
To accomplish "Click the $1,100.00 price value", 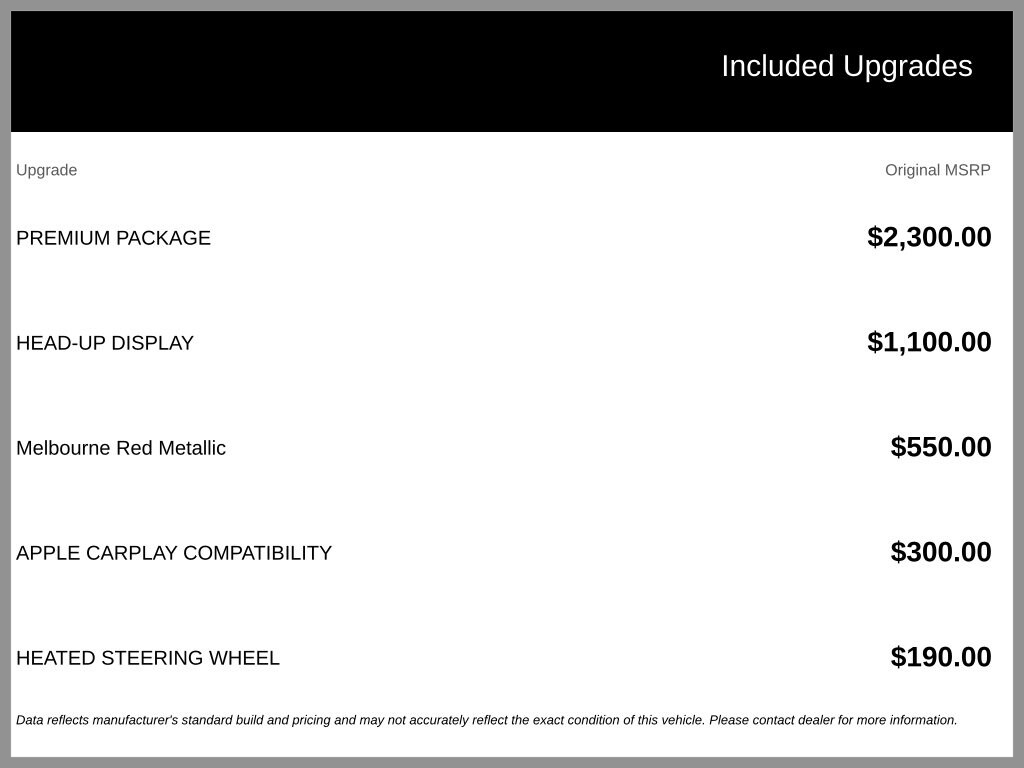I will (x=929, y=342).
